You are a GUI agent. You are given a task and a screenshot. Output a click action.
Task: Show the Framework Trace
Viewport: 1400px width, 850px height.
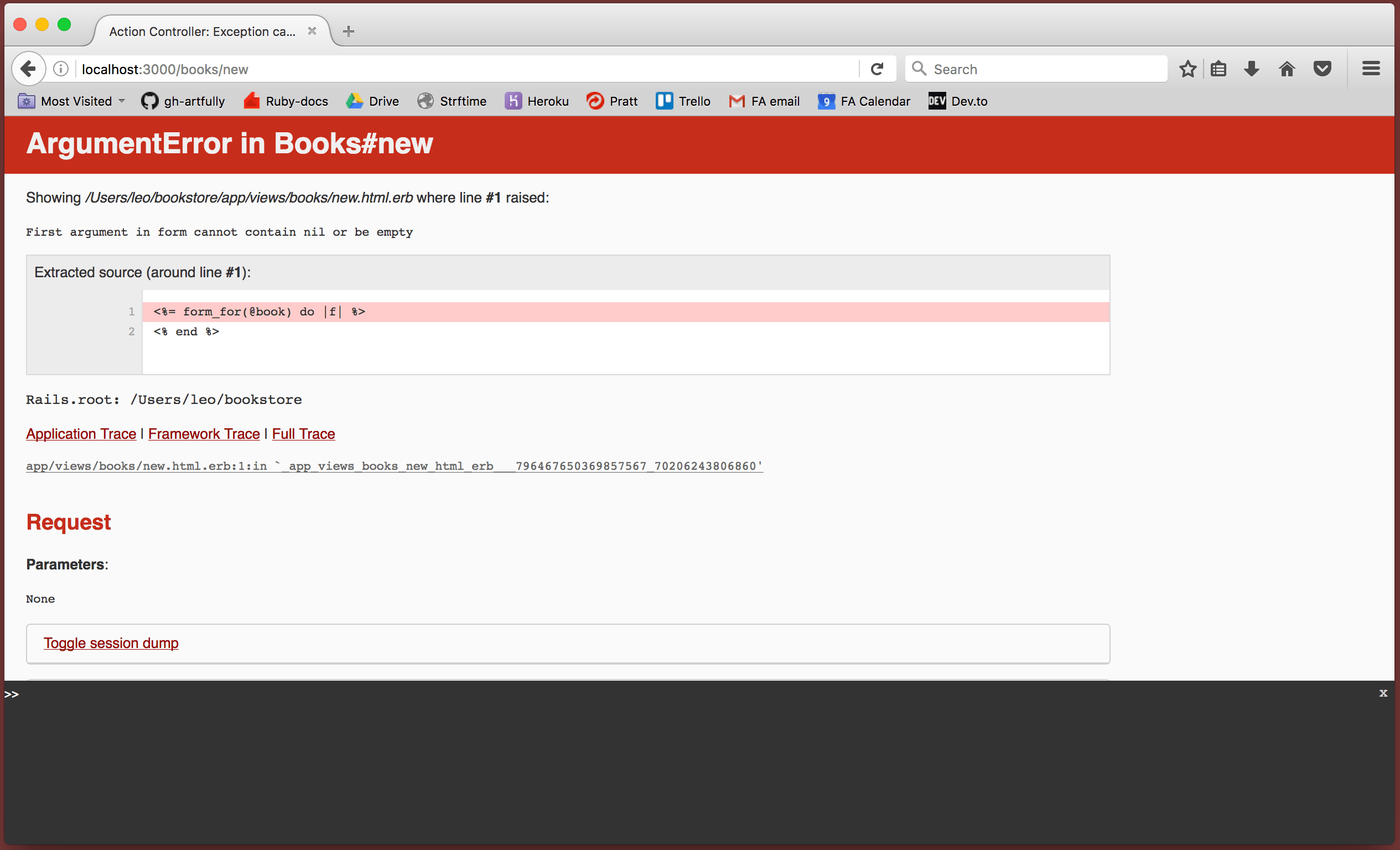click(x=204, y=433)
